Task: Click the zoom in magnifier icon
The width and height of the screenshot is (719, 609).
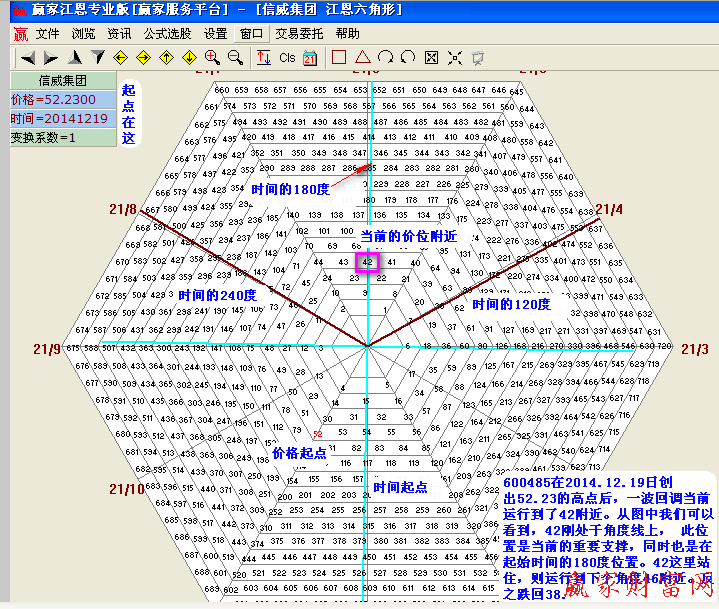Action: point(214,57)
